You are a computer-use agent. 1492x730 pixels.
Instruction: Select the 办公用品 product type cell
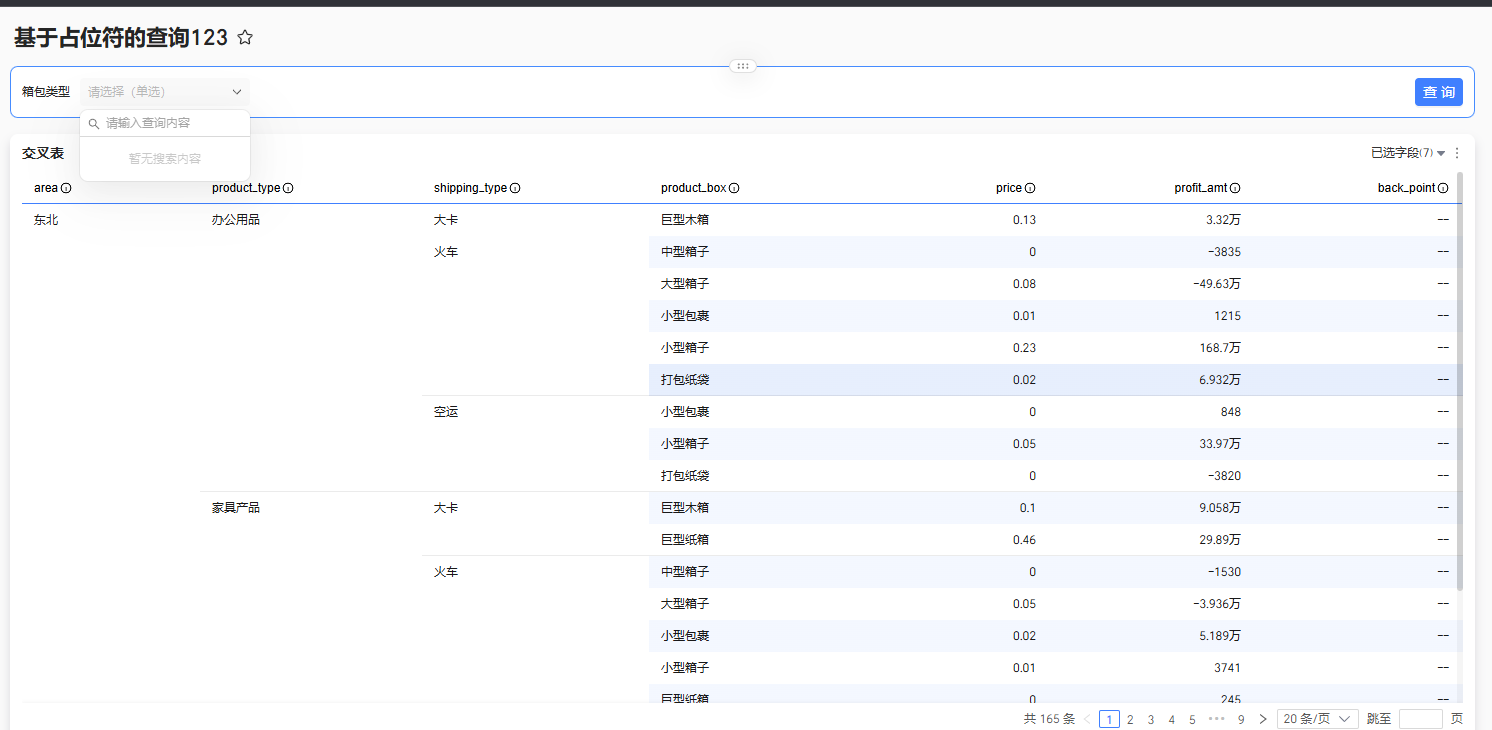point(236,220)
